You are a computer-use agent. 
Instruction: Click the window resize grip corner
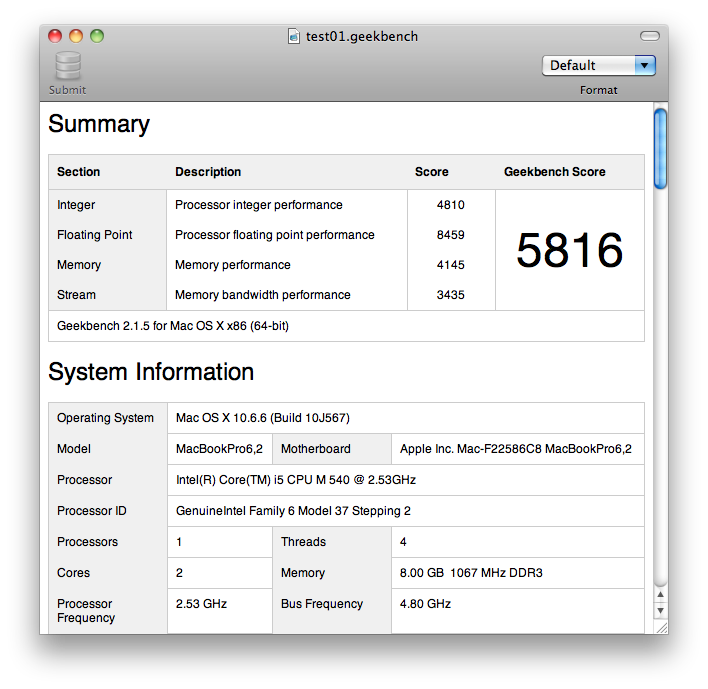pos(661,628)
